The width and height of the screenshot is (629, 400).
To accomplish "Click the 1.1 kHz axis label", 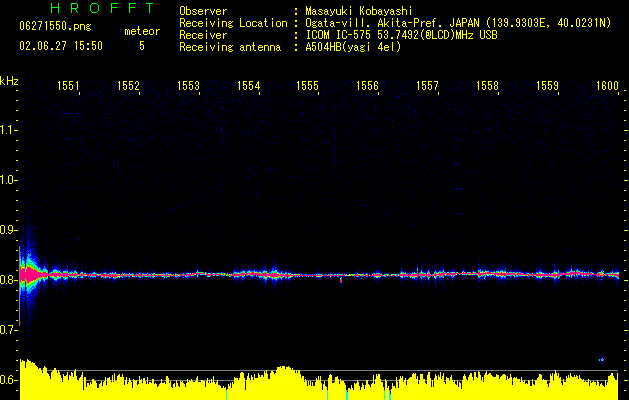I will [8, 130].
